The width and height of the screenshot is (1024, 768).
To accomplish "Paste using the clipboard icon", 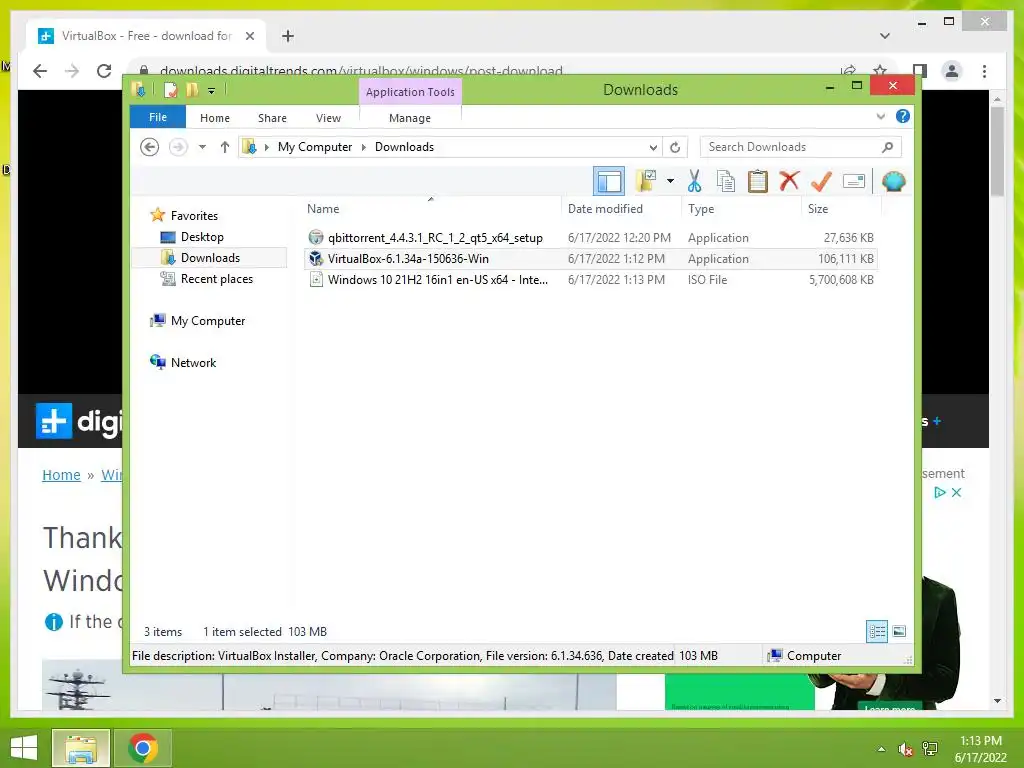I will click(x=758, y=181).
